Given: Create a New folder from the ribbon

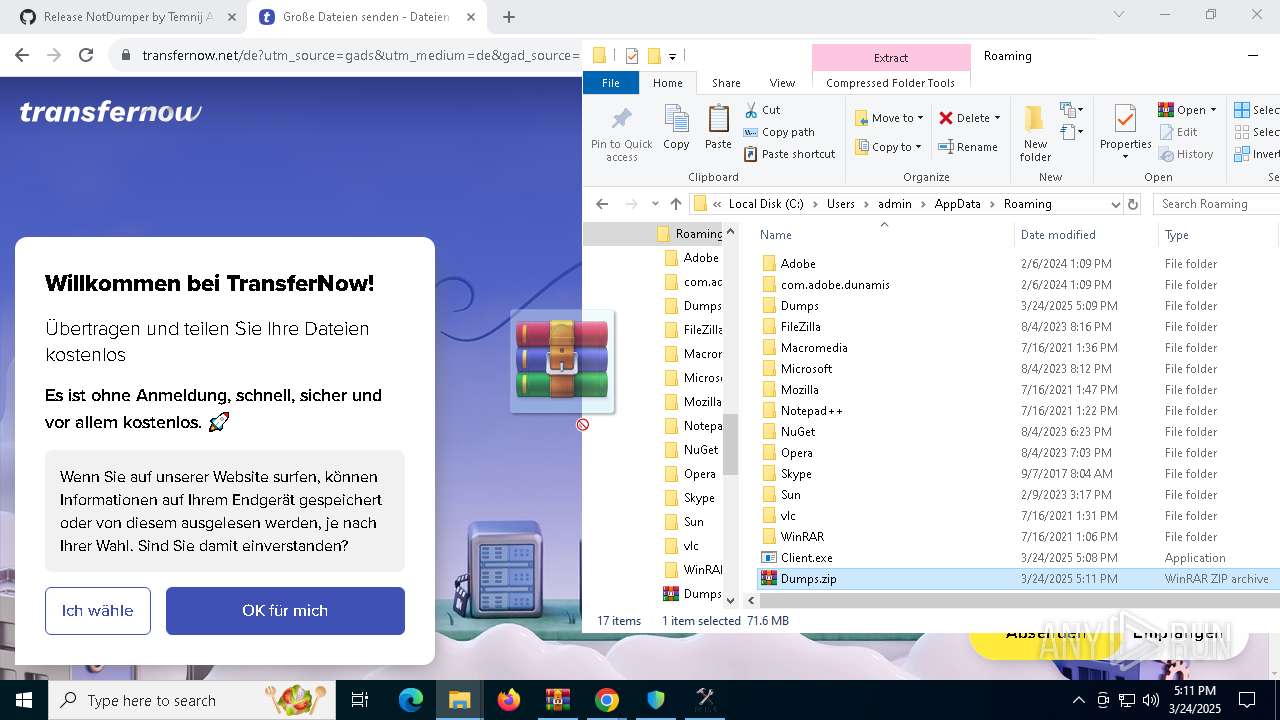Looking at the screenshot, I should point(1035,133).
